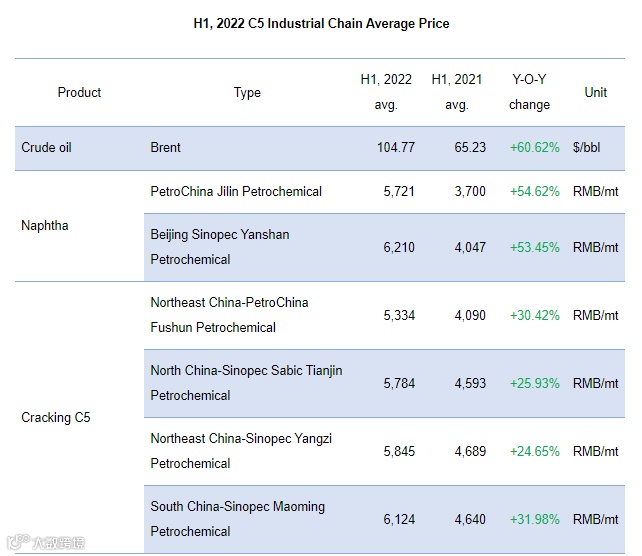
Task: Select the +53.45% change value
Action: (534, 247)
